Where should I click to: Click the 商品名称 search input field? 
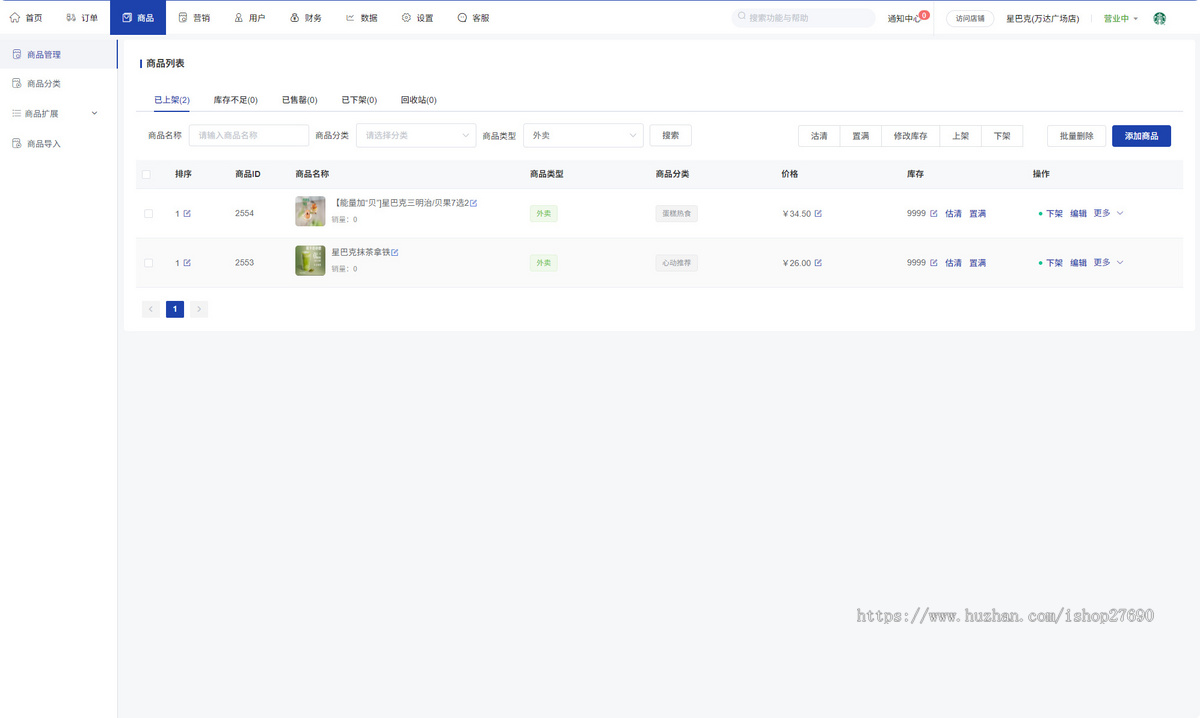249,135
